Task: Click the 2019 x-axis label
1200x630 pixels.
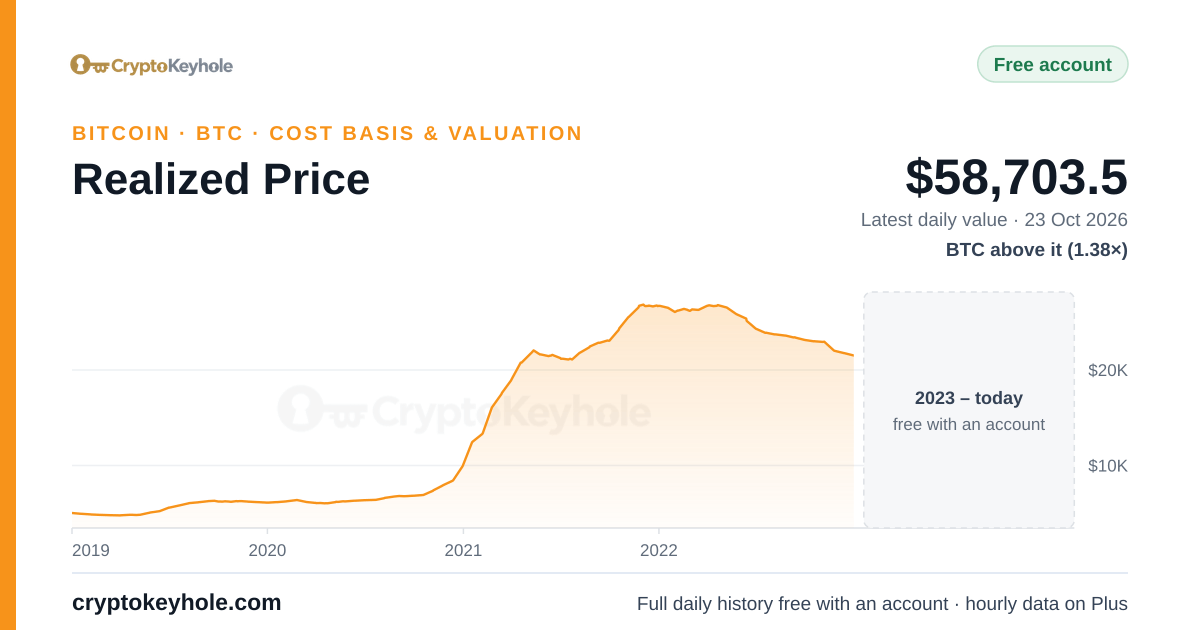Action: click(x=91, y=550)
